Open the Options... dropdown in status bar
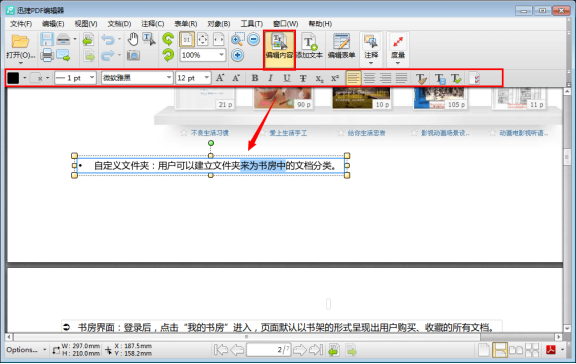Viewport: 576px width, 364px height. click(x=26, y=350)
